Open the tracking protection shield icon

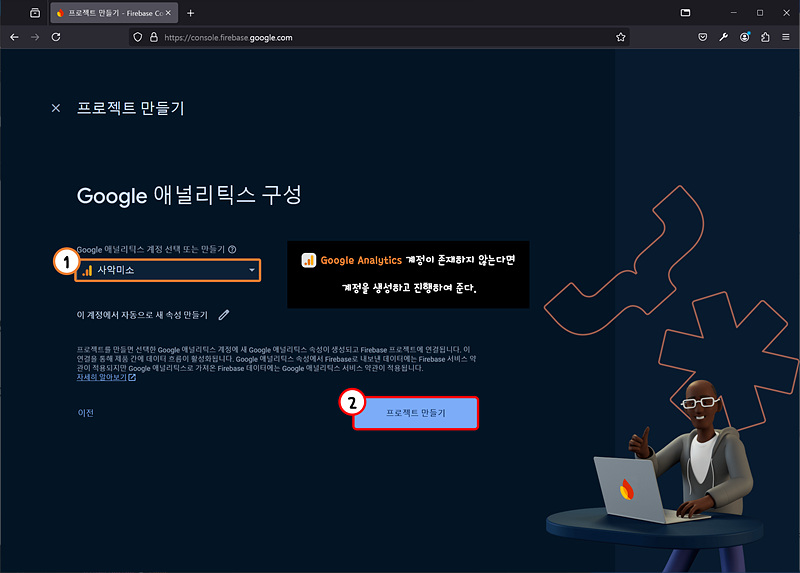point(138,37)
